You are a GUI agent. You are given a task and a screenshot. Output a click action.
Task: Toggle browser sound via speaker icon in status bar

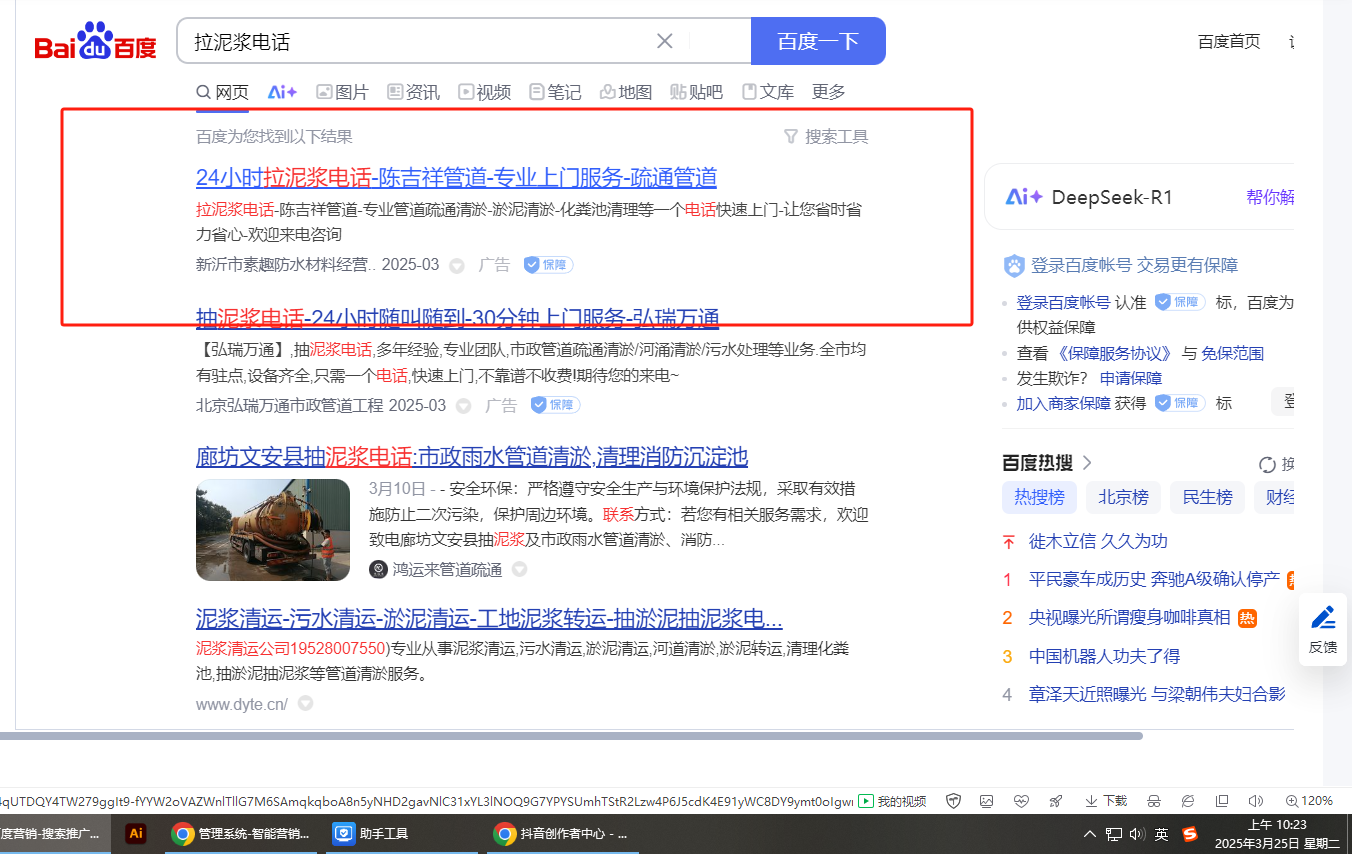[x=1255, y=801]
